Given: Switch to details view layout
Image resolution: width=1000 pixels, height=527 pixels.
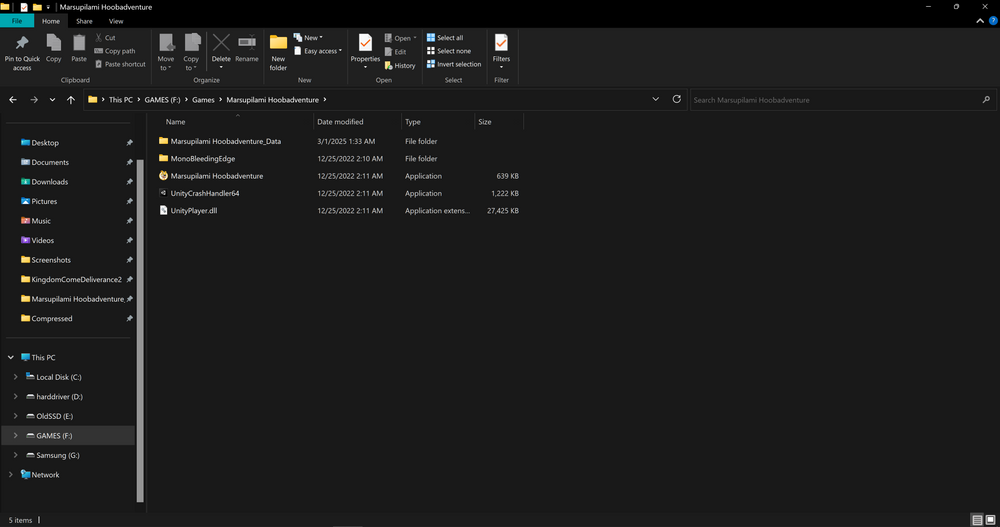Looking at the screenshot, I should coord(977,520).
